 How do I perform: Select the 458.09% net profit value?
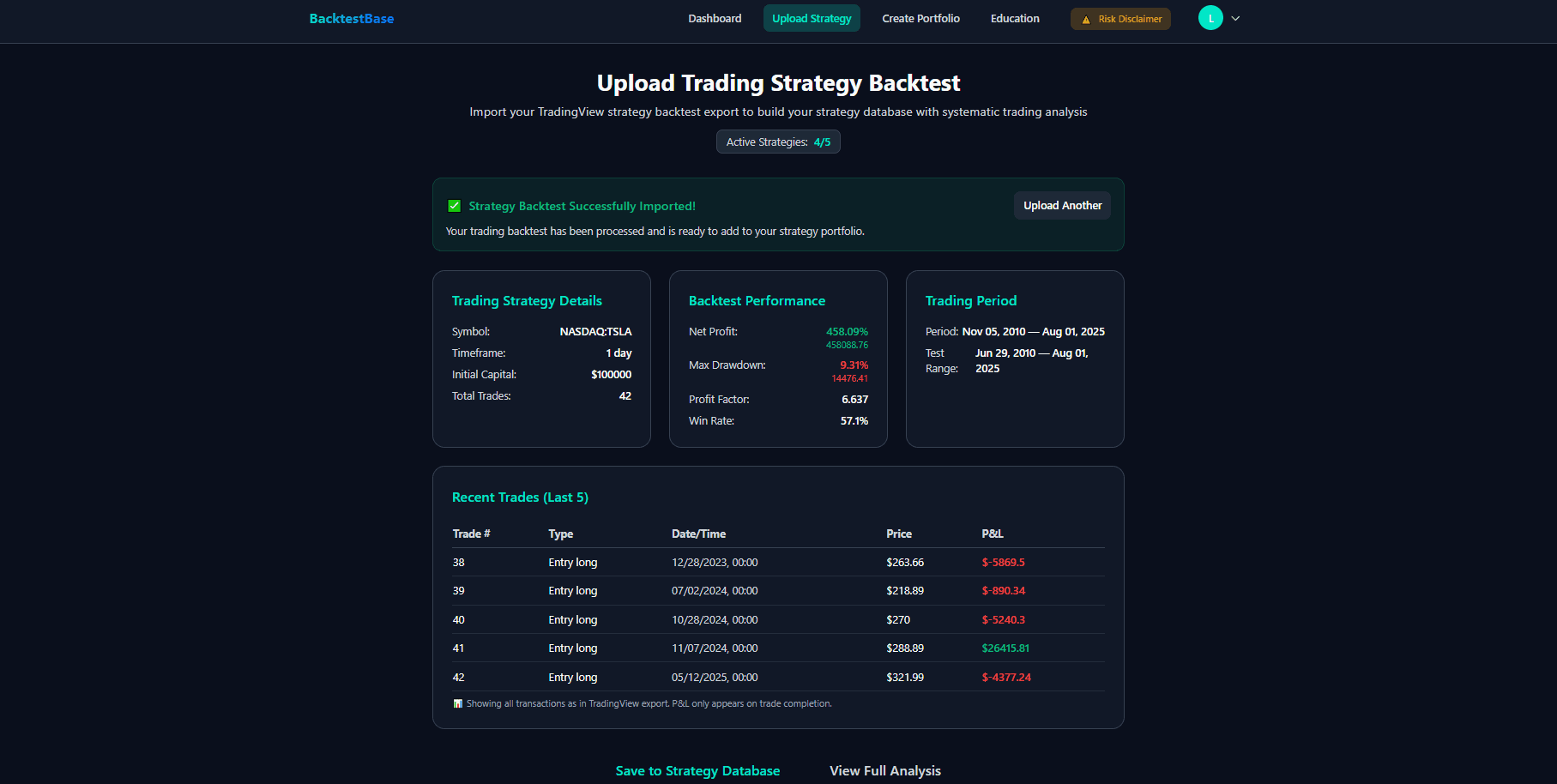[x=847, y=331]
